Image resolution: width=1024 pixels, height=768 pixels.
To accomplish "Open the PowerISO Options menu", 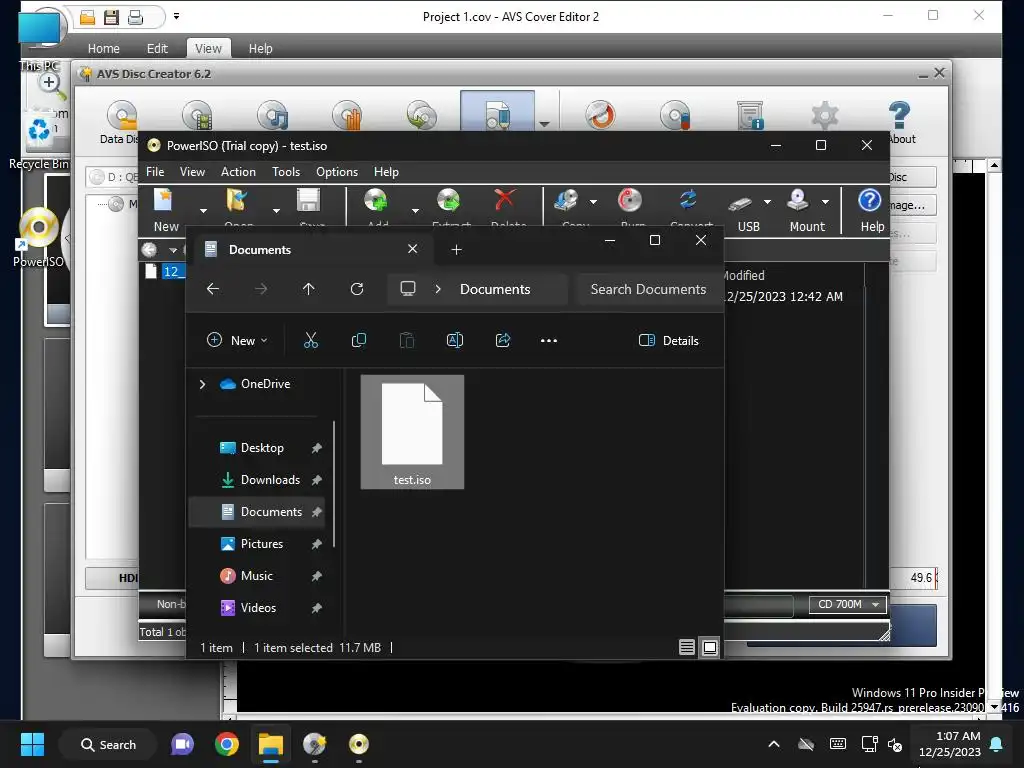I will pyautogui.click(x=337, y=172).
